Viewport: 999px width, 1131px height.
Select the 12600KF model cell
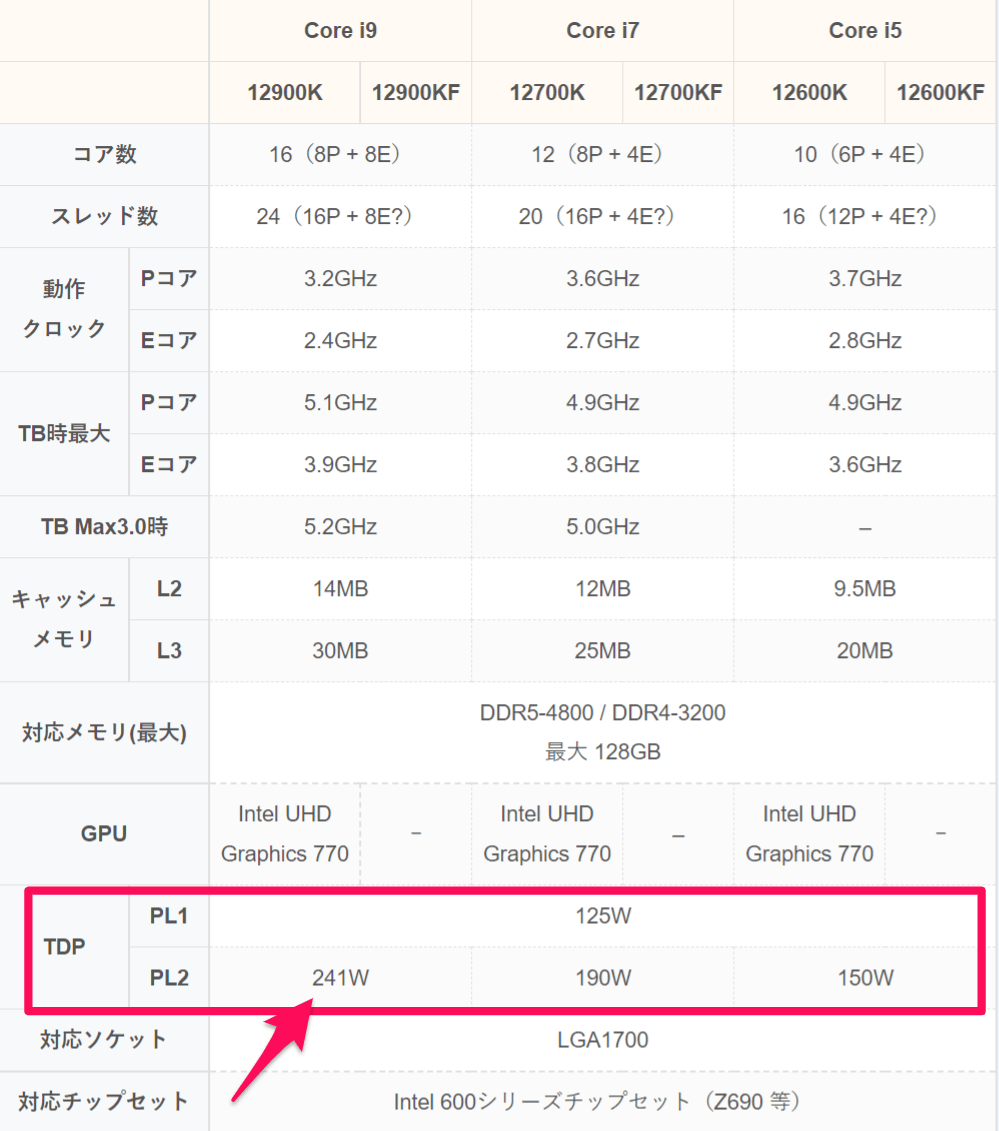click(941, 92)
